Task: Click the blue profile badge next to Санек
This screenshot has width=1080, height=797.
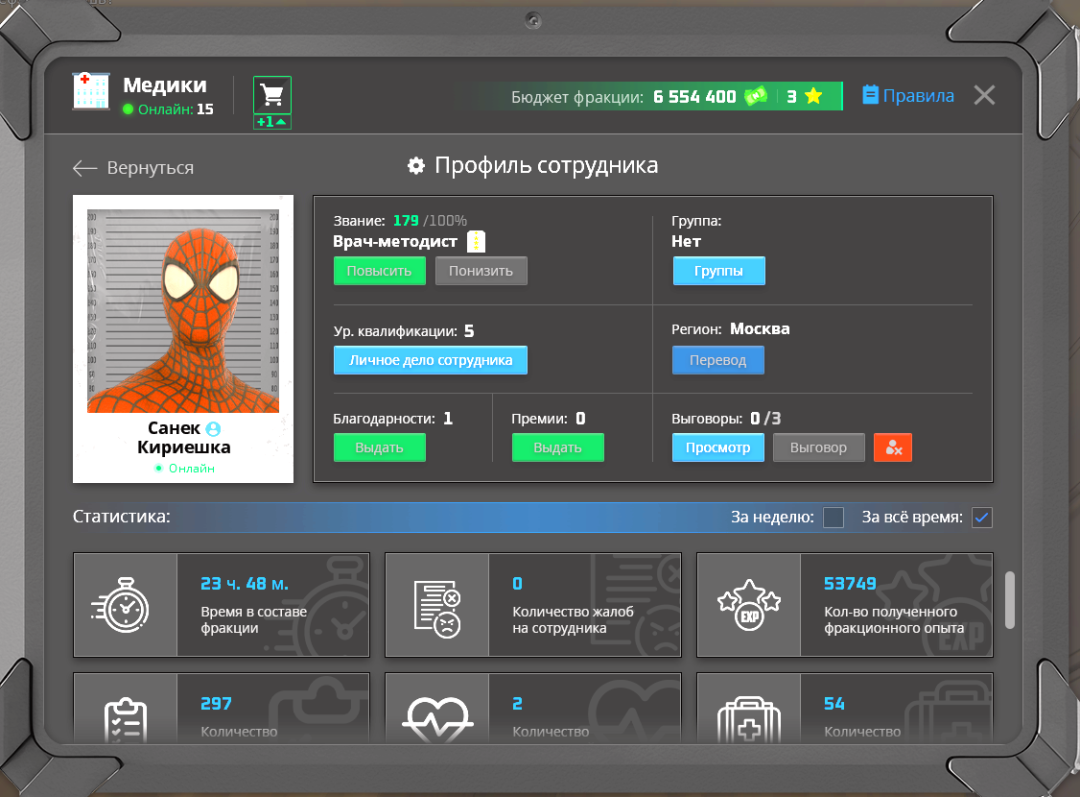Action: pyautogui.click(x=214, y=428)
